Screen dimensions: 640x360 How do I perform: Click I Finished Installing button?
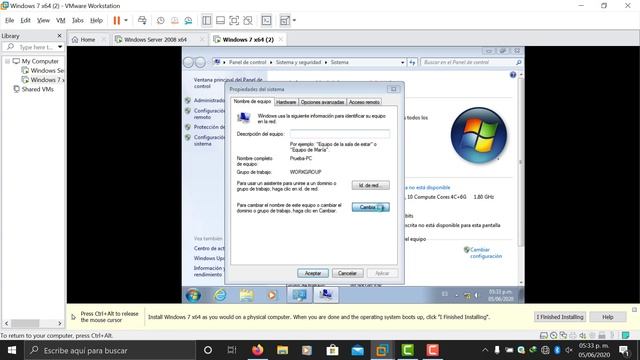coord(560,317)
